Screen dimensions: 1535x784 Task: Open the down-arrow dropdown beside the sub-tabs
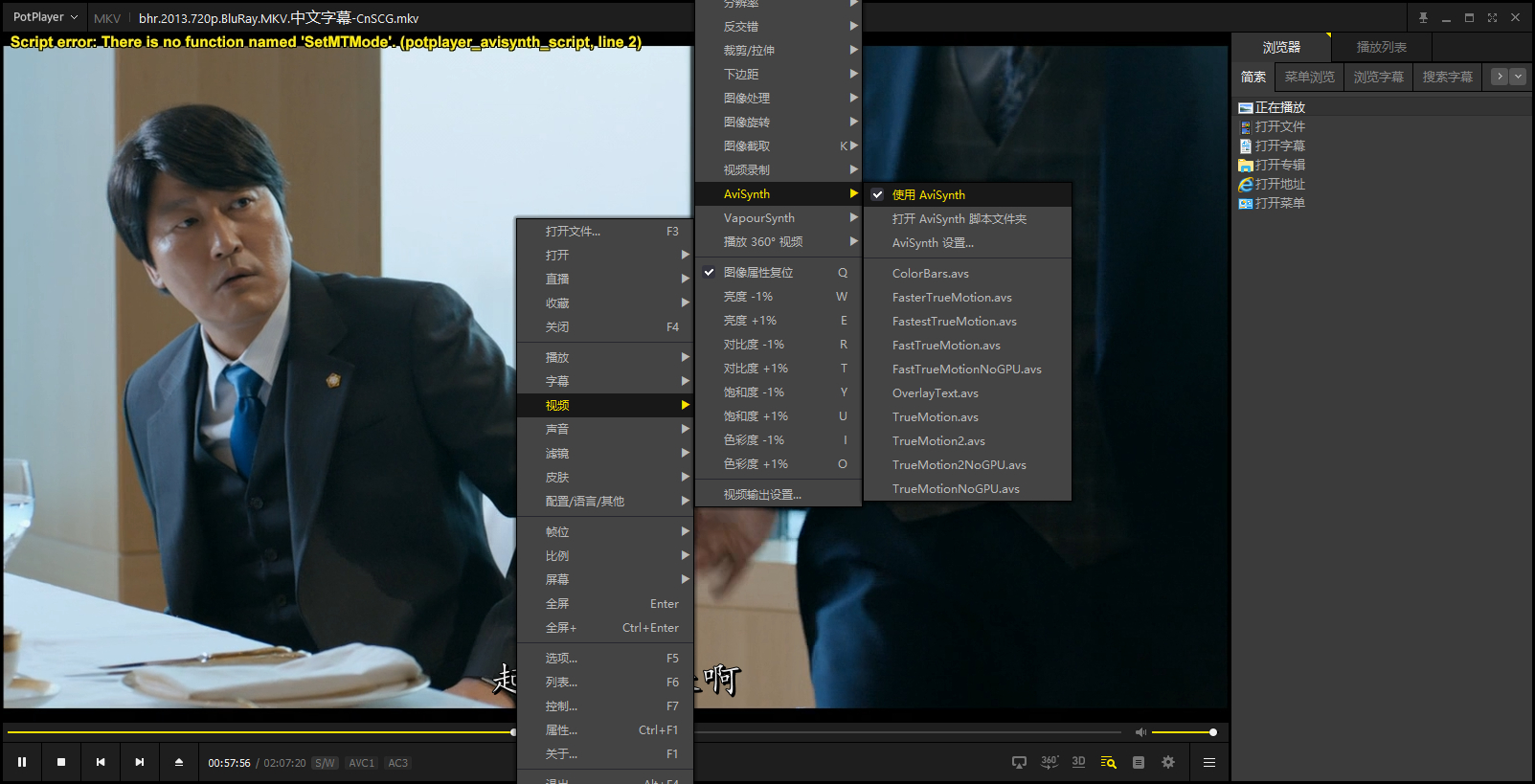[x=1518, y=77]
